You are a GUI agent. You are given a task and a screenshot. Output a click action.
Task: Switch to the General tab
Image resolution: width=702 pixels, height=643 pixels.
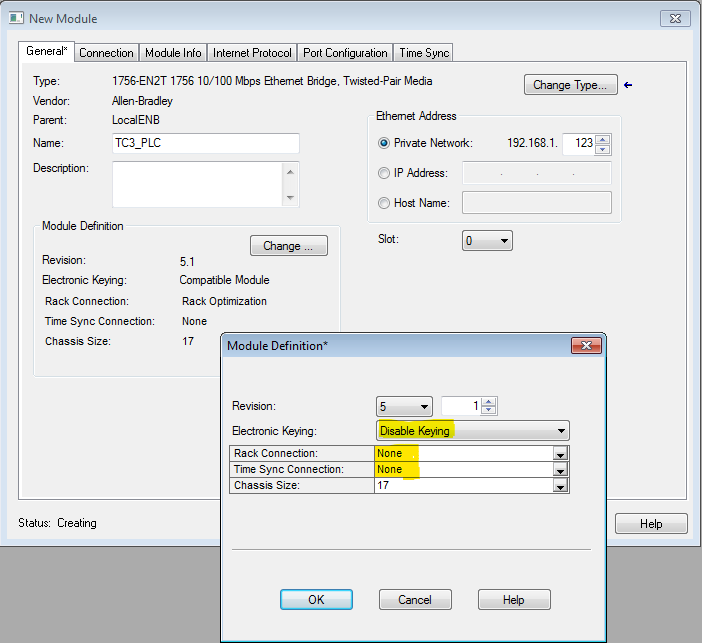tap(47, 51)
